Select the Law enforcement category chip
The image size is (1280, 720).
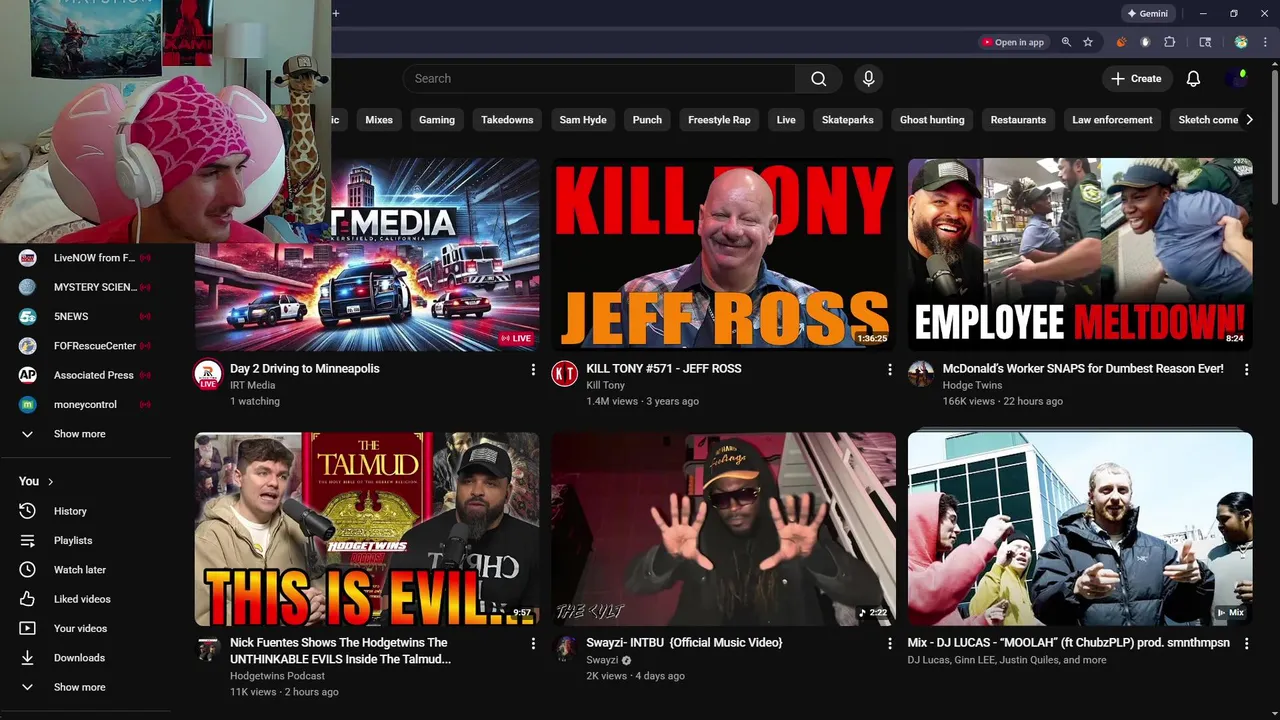(x=1112, y=120)
